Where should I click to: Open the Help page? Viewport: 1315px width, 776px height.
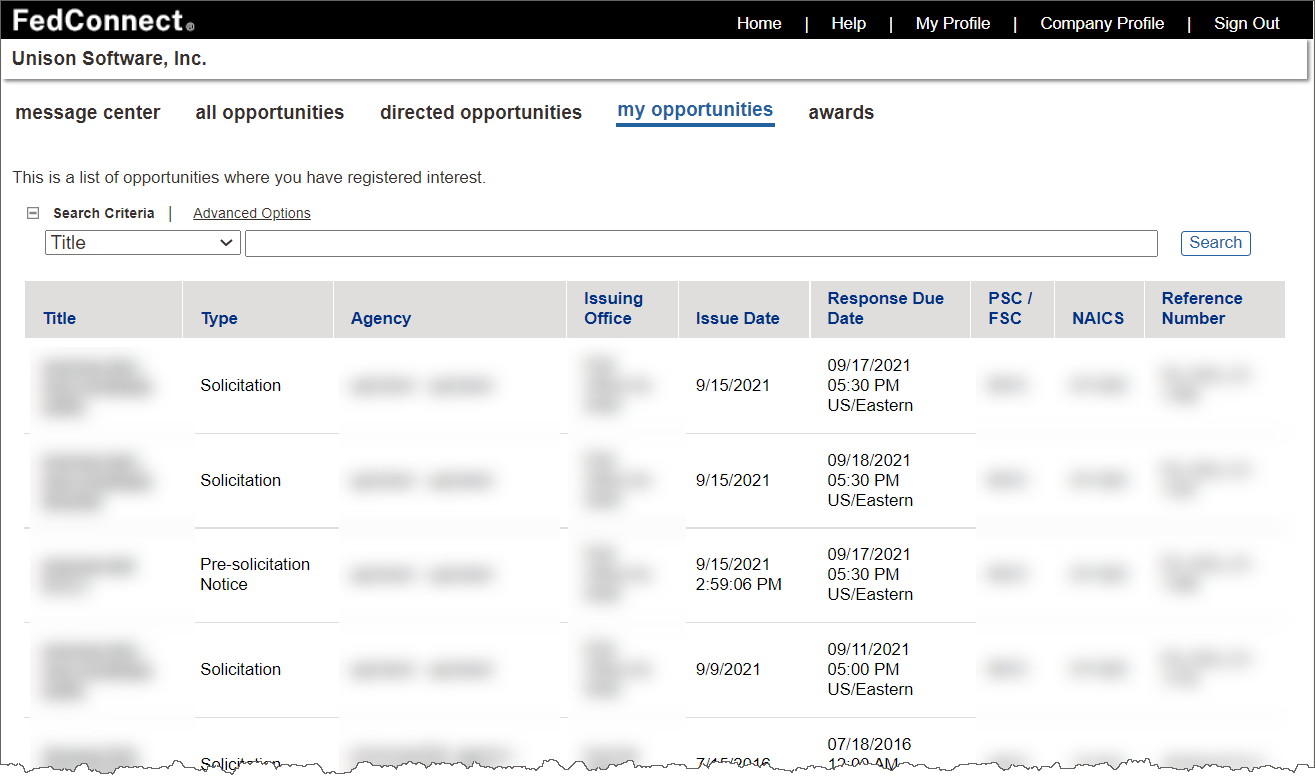point(848,23)
